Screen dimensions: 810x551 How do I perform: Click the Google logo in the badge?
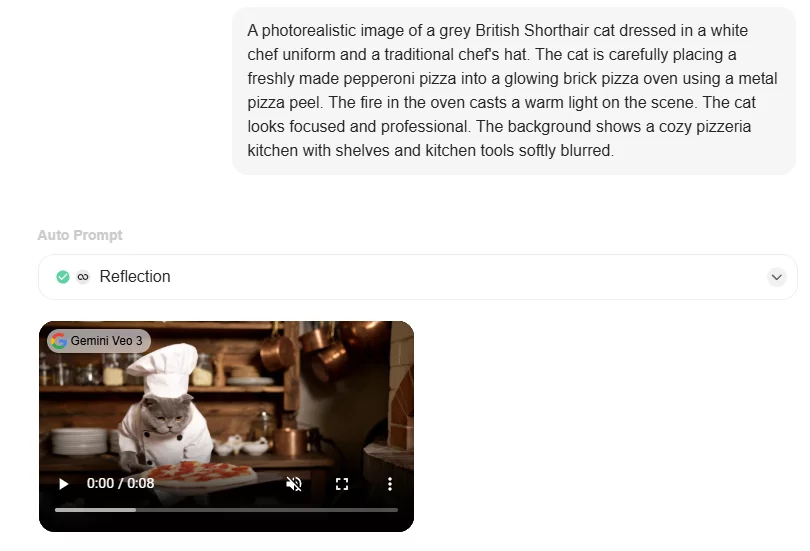[59, 341]
